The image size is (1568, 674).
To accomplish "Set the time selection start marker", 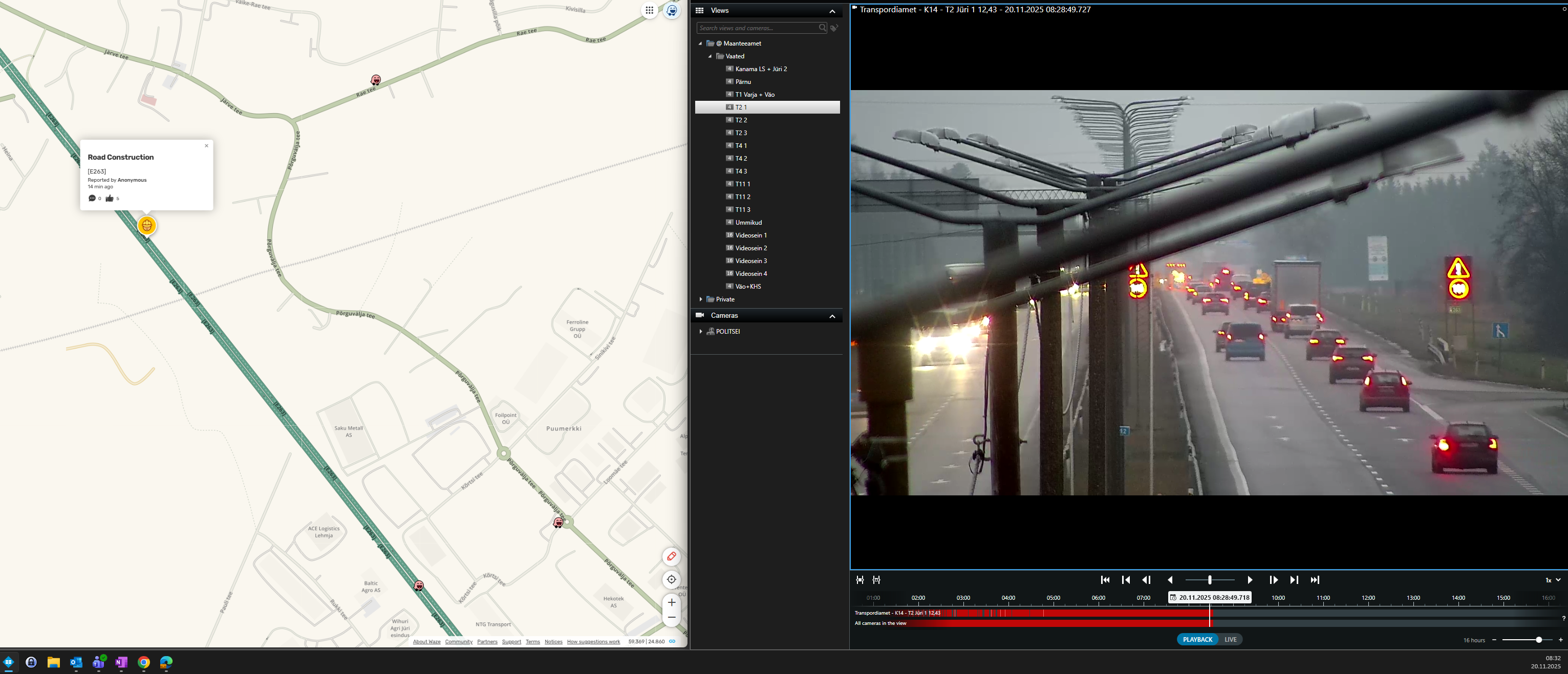I will click(860, 580).
